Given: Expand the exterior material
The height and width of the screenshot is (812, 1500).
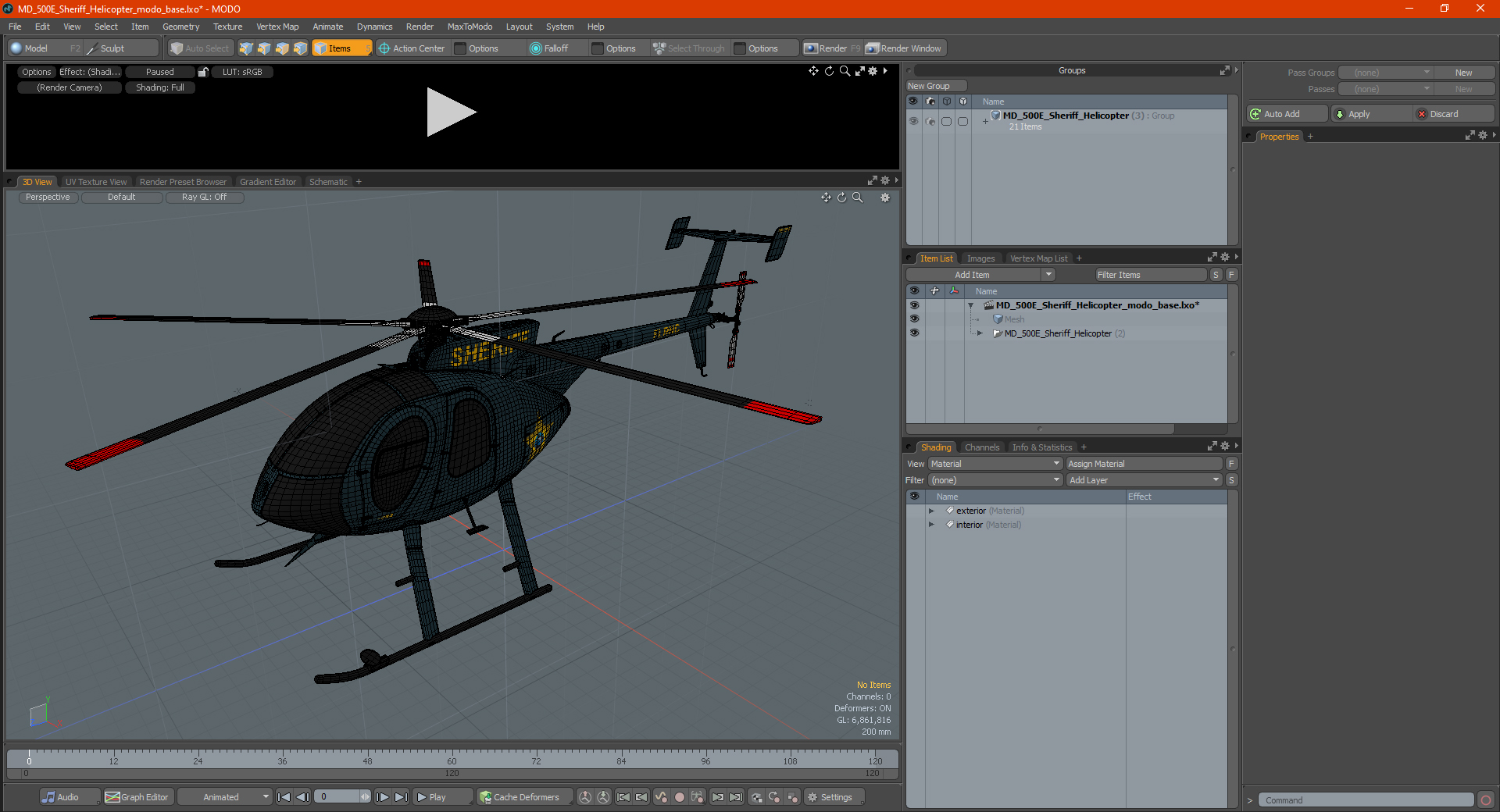Looking at the screenshot, I should (931, 511).
